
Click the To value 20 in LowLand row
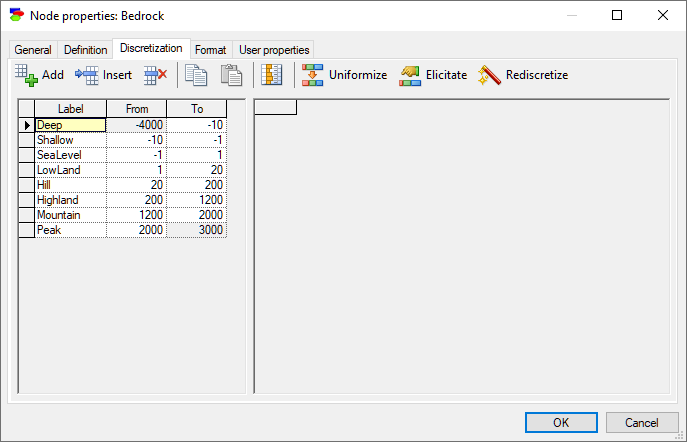tap(197, 170)
